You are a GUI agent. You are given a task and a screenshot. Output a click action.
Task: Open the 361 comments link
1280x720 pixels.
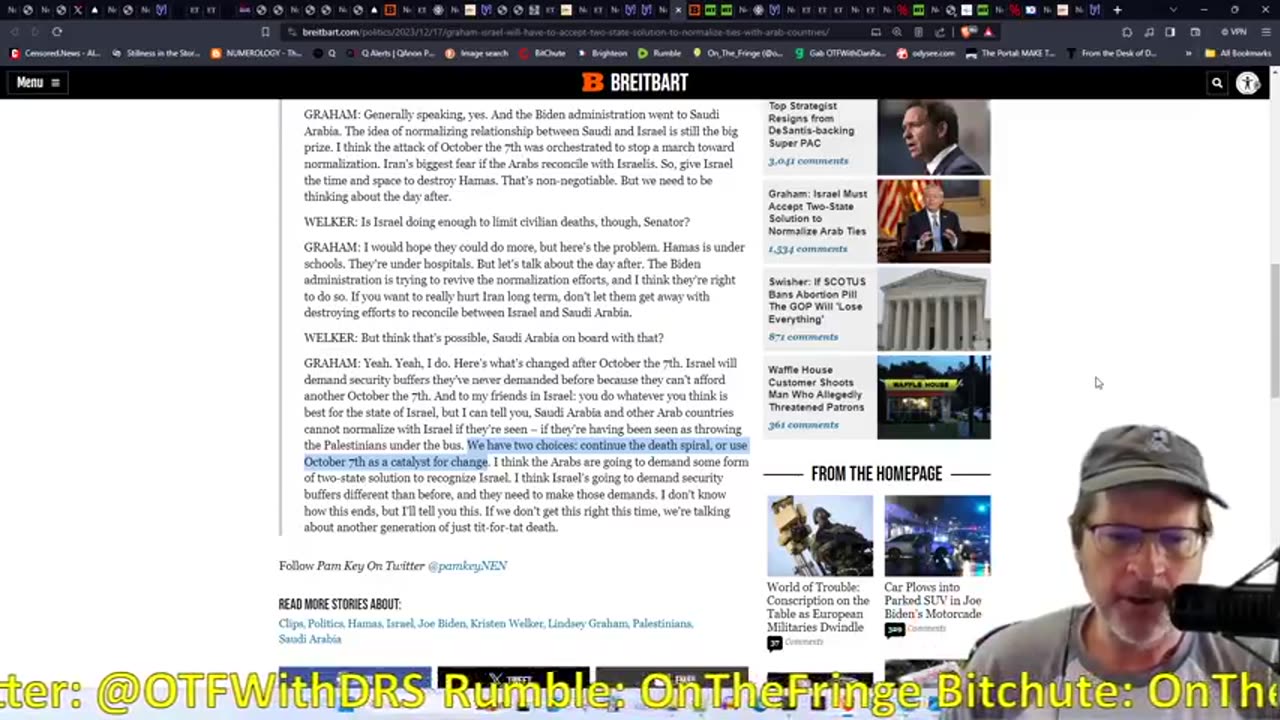pyautogui.click(x=803, y=425)
